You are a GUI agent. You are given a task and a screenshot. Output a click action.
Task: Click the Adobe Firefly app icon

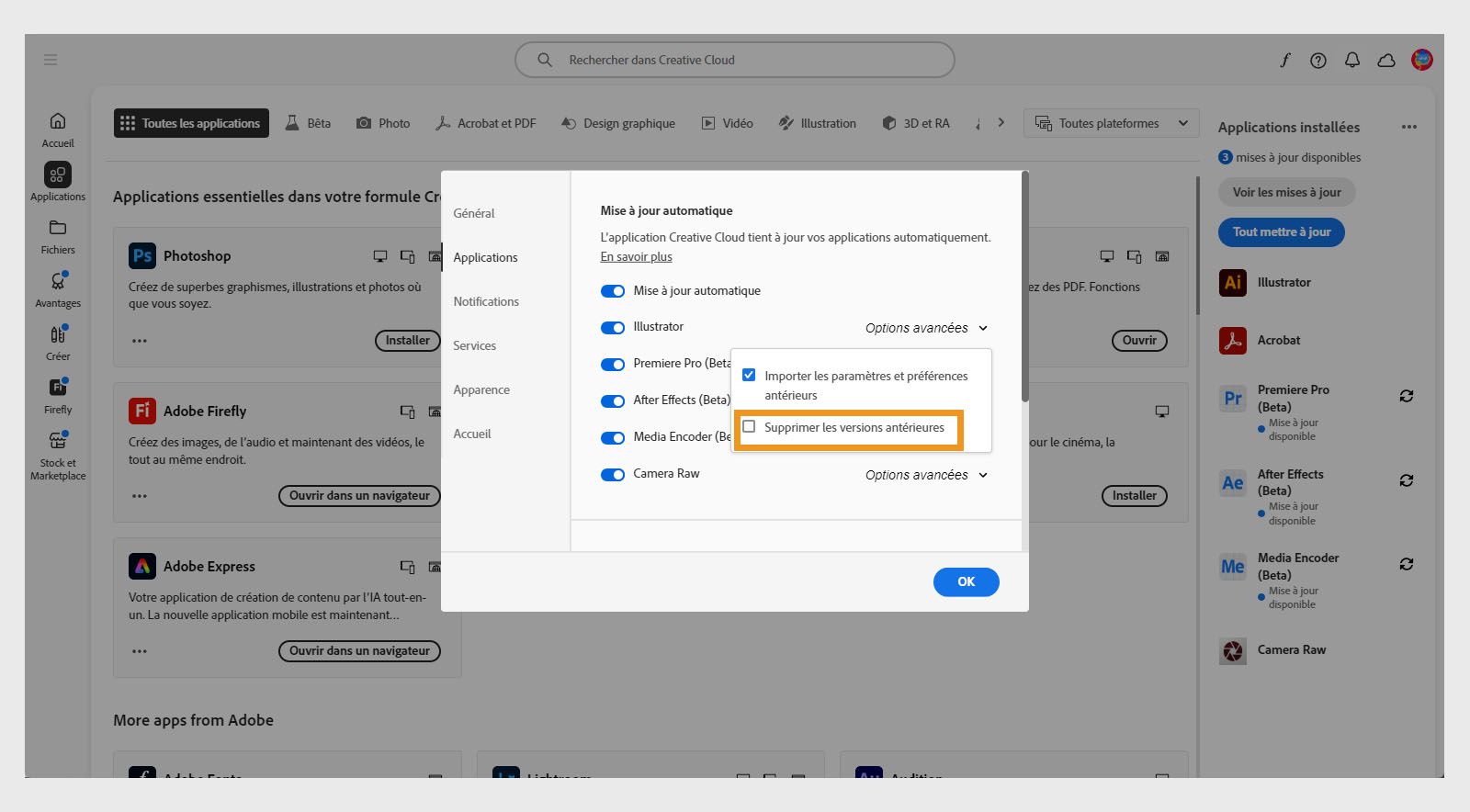[142, 411]
